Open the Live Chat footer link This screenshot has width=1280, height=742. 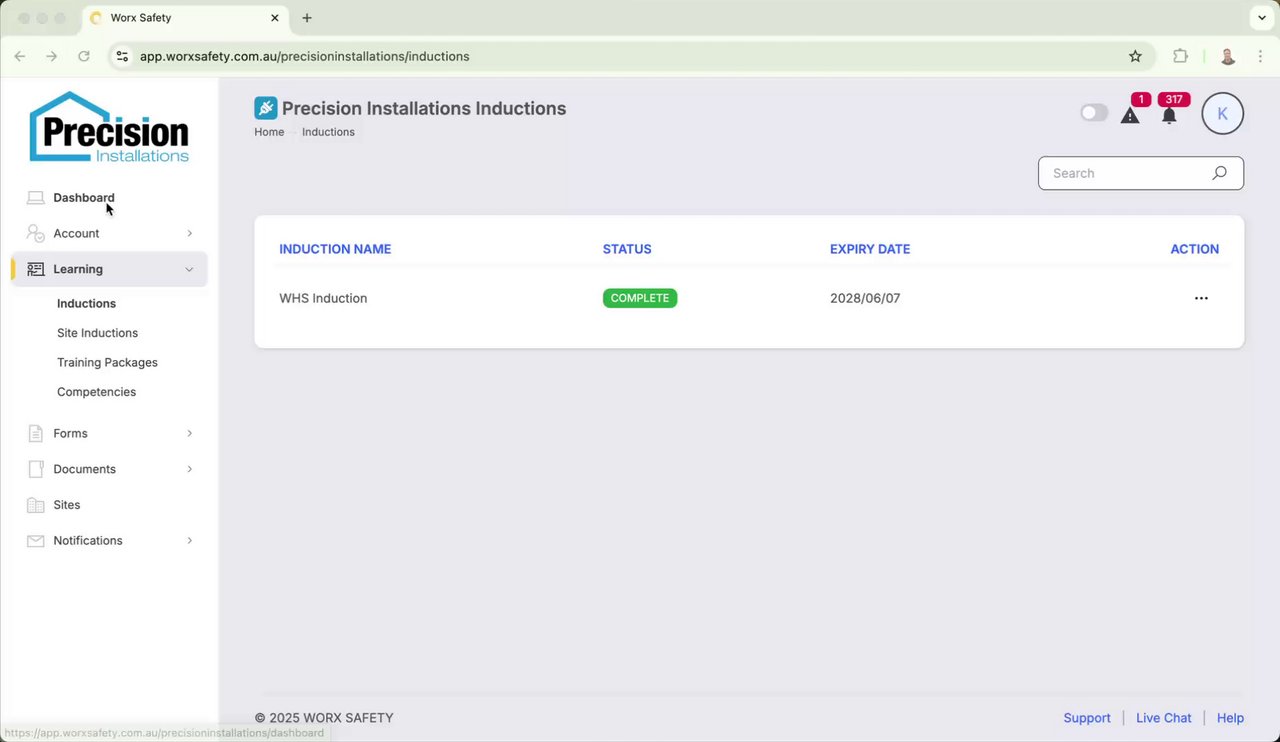[x=1163, y=718]
